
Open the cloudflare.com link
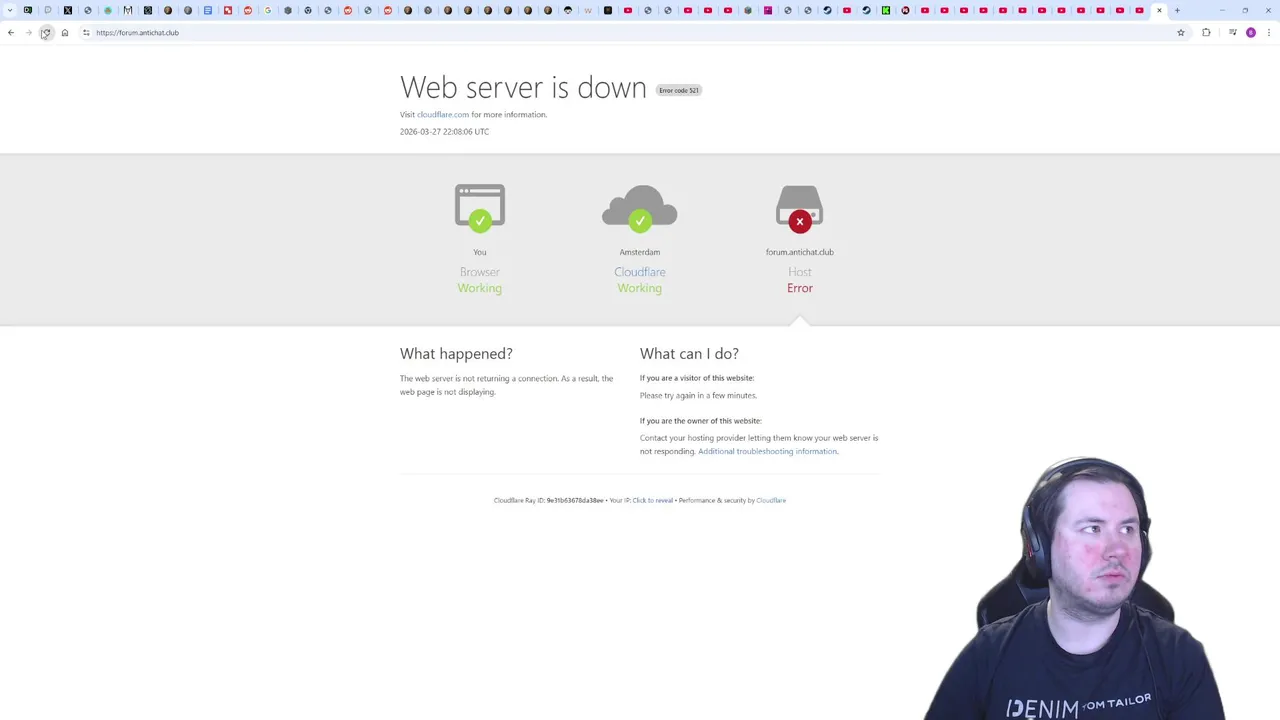(x=443, y=115)
